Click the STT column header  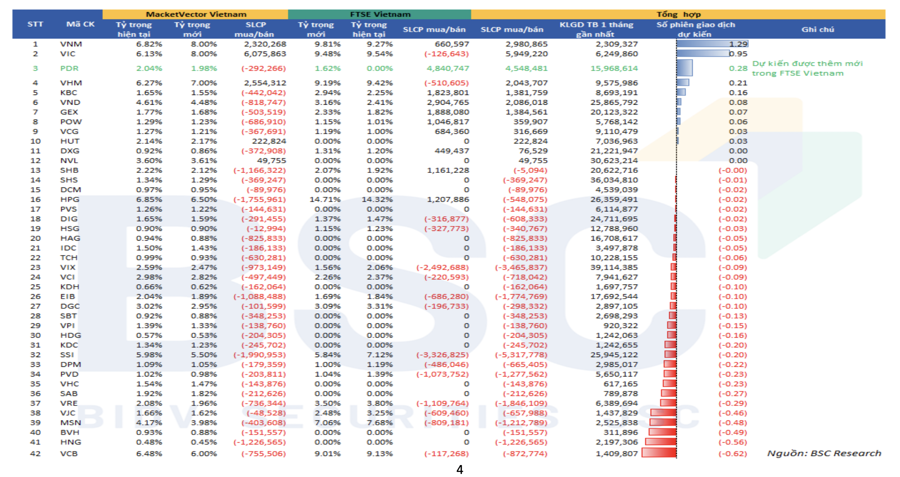[35, 29]
